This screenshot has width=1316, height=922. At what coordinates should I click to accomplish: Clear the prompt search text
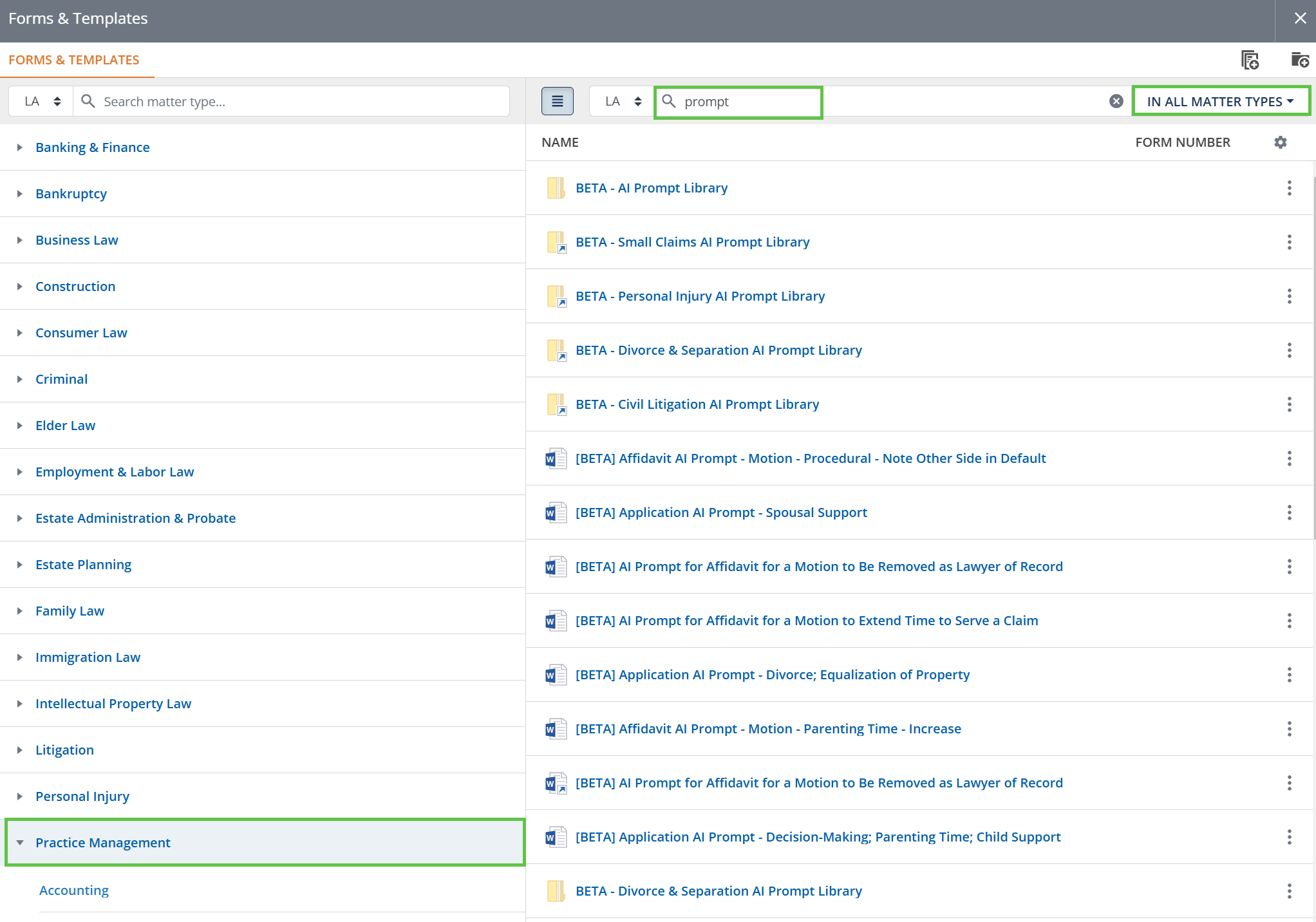pyautogui.click(x=1116, y=101)
